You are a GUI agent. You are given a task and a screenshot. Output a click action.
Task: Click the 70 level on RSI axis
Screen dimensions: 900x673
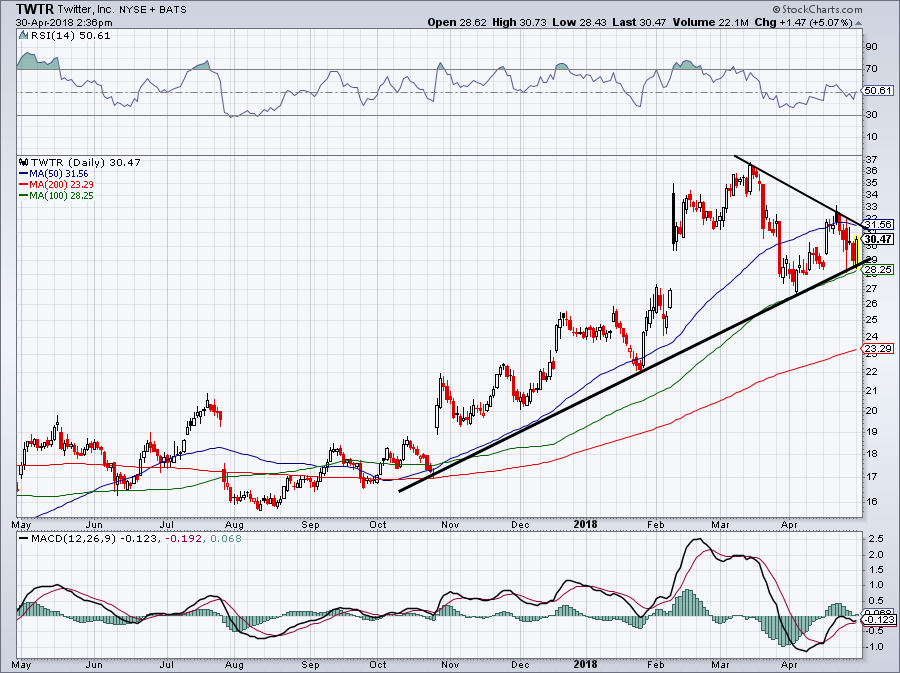871,69
